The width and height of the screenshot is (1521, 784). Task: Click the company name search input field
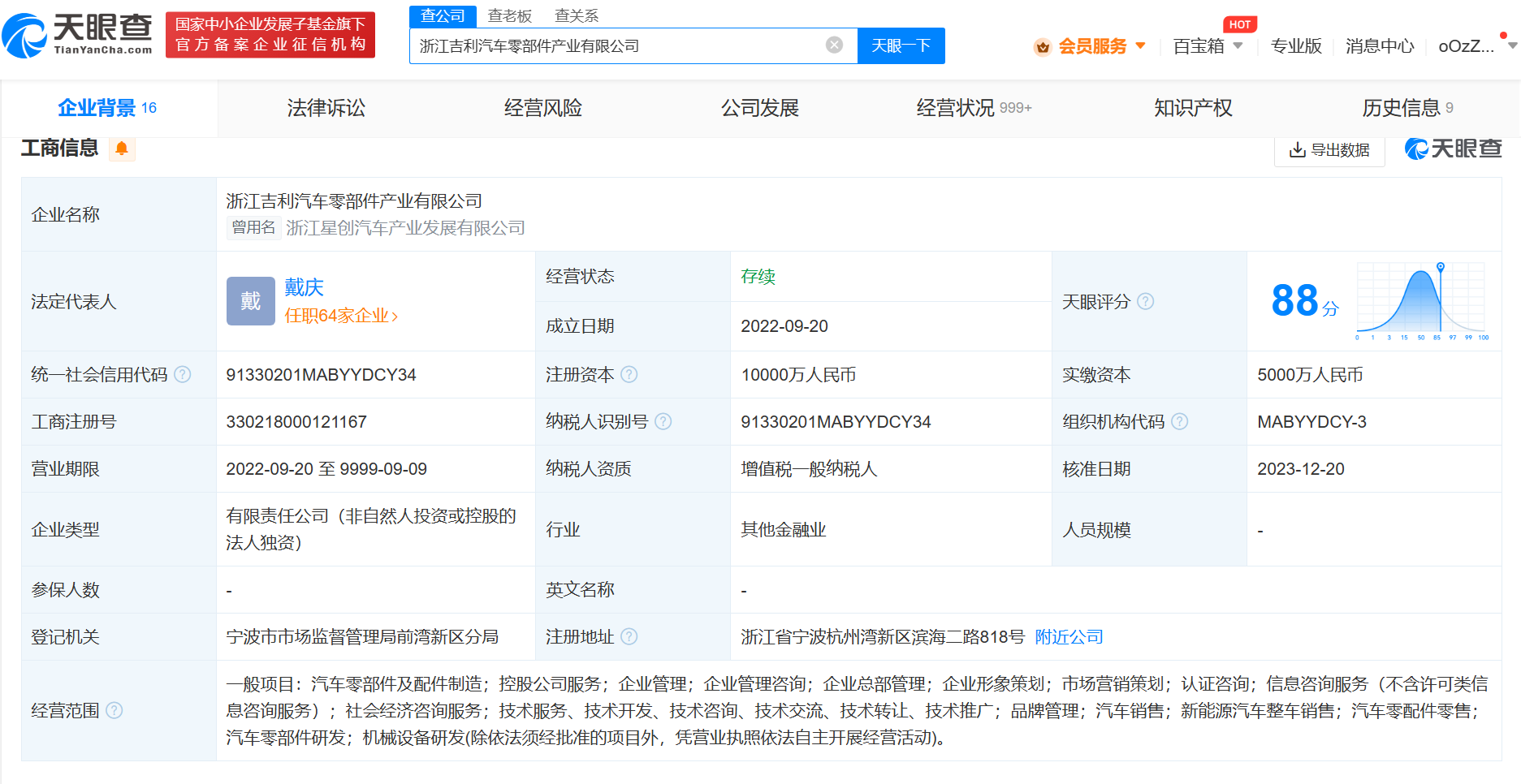pos(617,46)
